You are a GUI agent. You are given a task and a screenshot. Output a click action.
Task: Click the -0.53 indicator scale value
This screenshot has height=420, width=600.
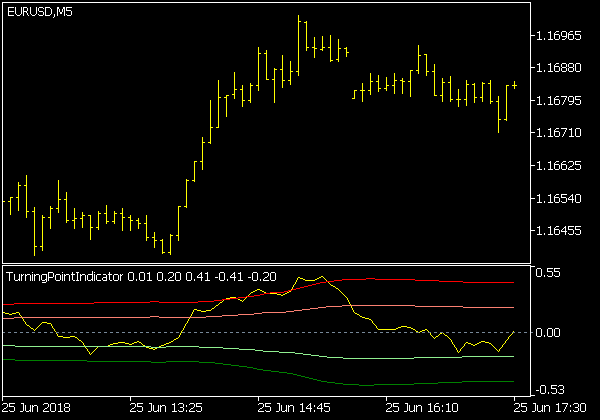(550, 390)
